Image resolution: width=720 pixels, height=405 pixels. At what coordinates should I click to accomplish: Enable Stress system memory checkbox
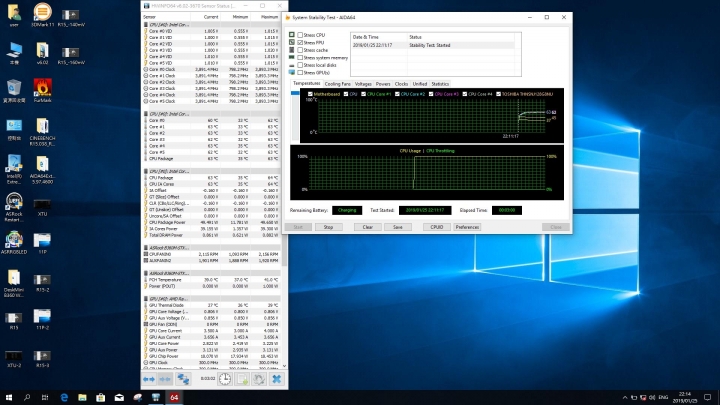300,57
